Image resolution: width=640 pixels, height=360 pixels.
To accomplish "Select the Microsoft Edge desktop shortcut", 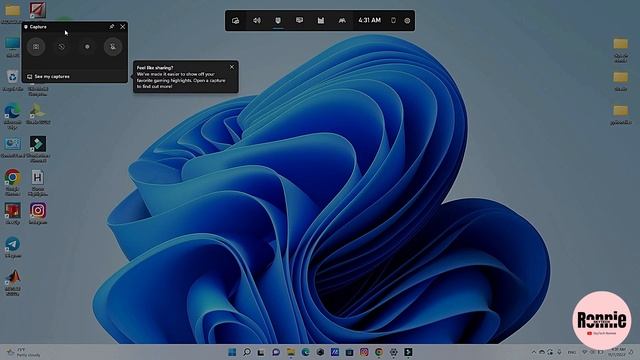I will coord(12,116).
